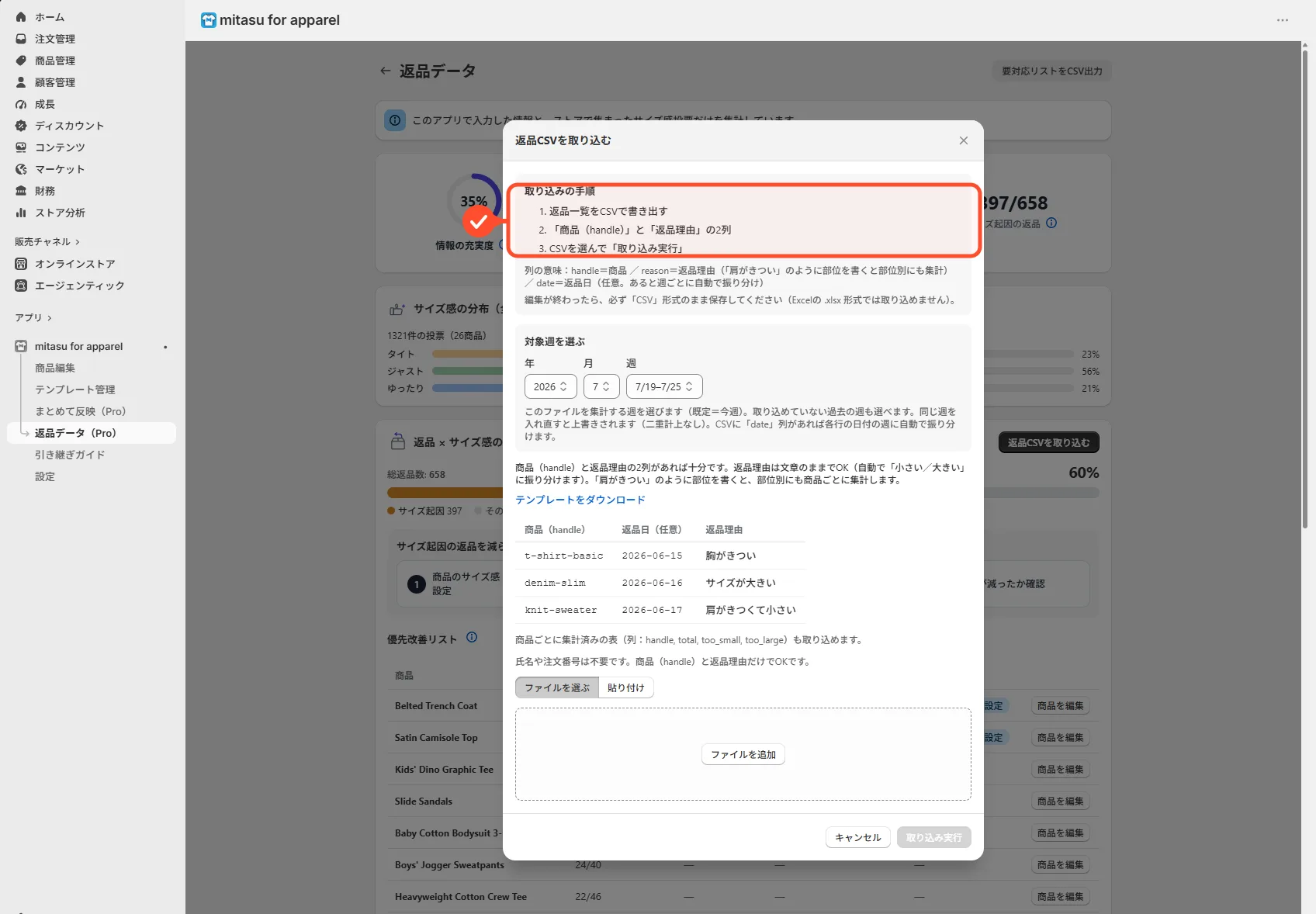Click the mitasu logo in the header

click(208, 20)
